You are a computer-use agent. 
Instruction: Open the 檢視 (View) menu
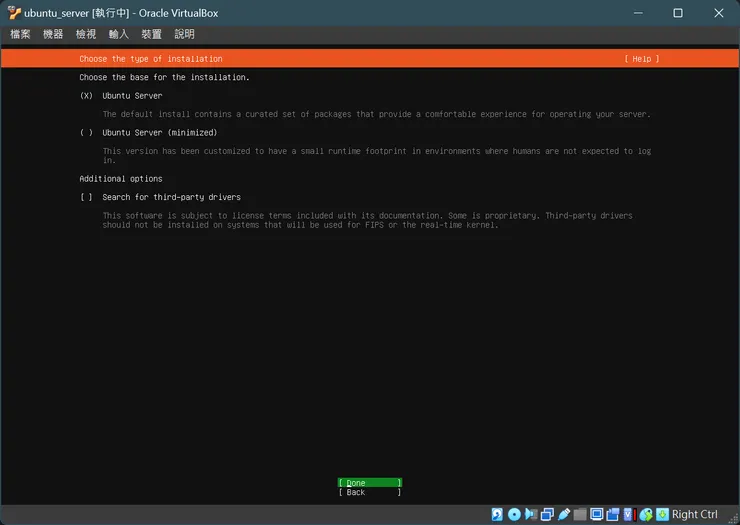pos(86,34)
